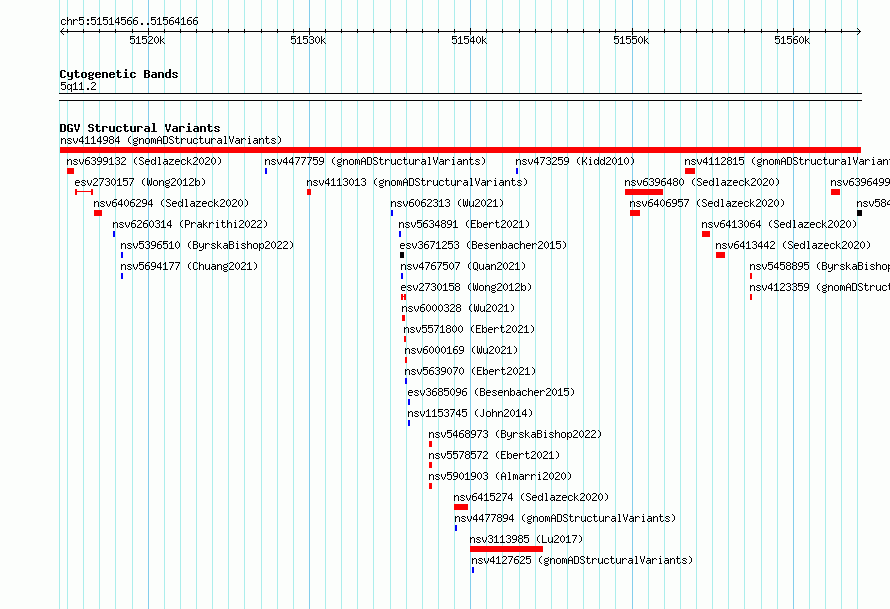Click esv3685096 (Besenbacher2015) label

491,392
